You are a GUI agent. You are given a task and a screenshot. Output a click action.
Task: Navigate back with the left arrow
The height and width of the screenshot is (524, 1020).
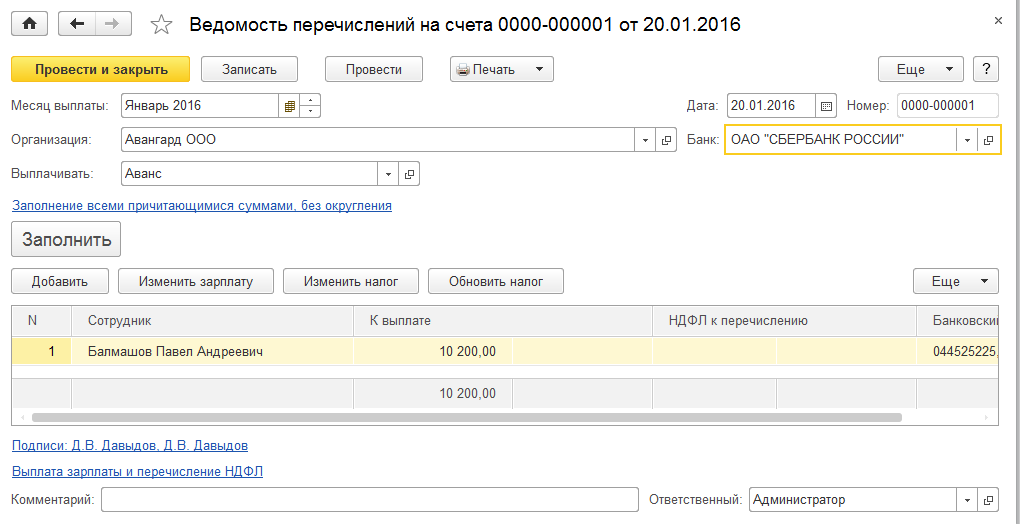(77, 23)
